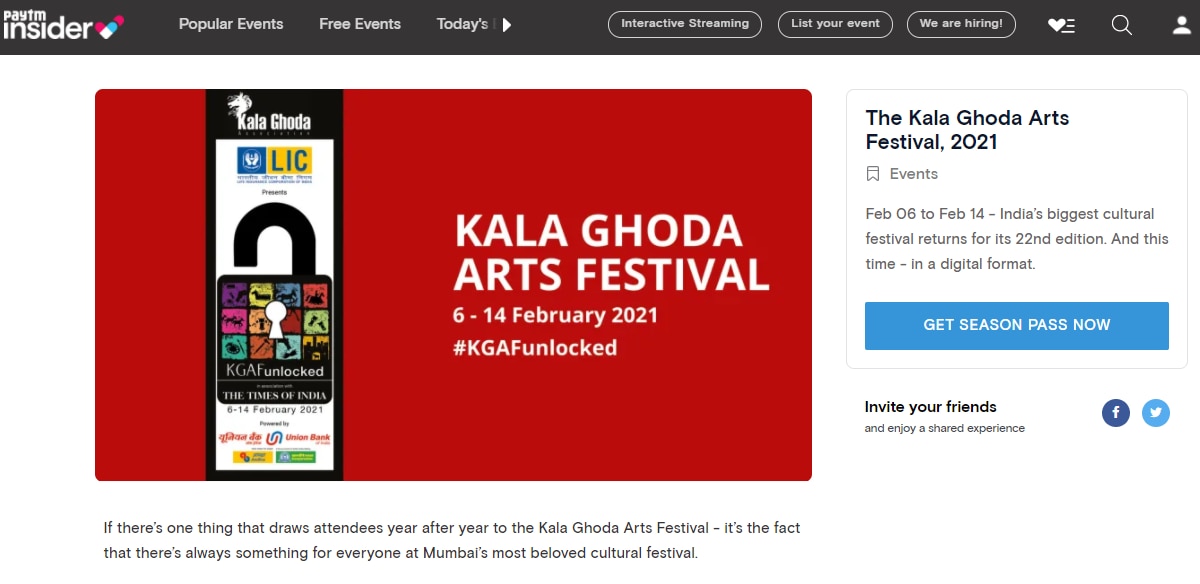This screenshot has height=584, width=1200.
Task: Open the user profile icon
Action: coord(1182,25)
